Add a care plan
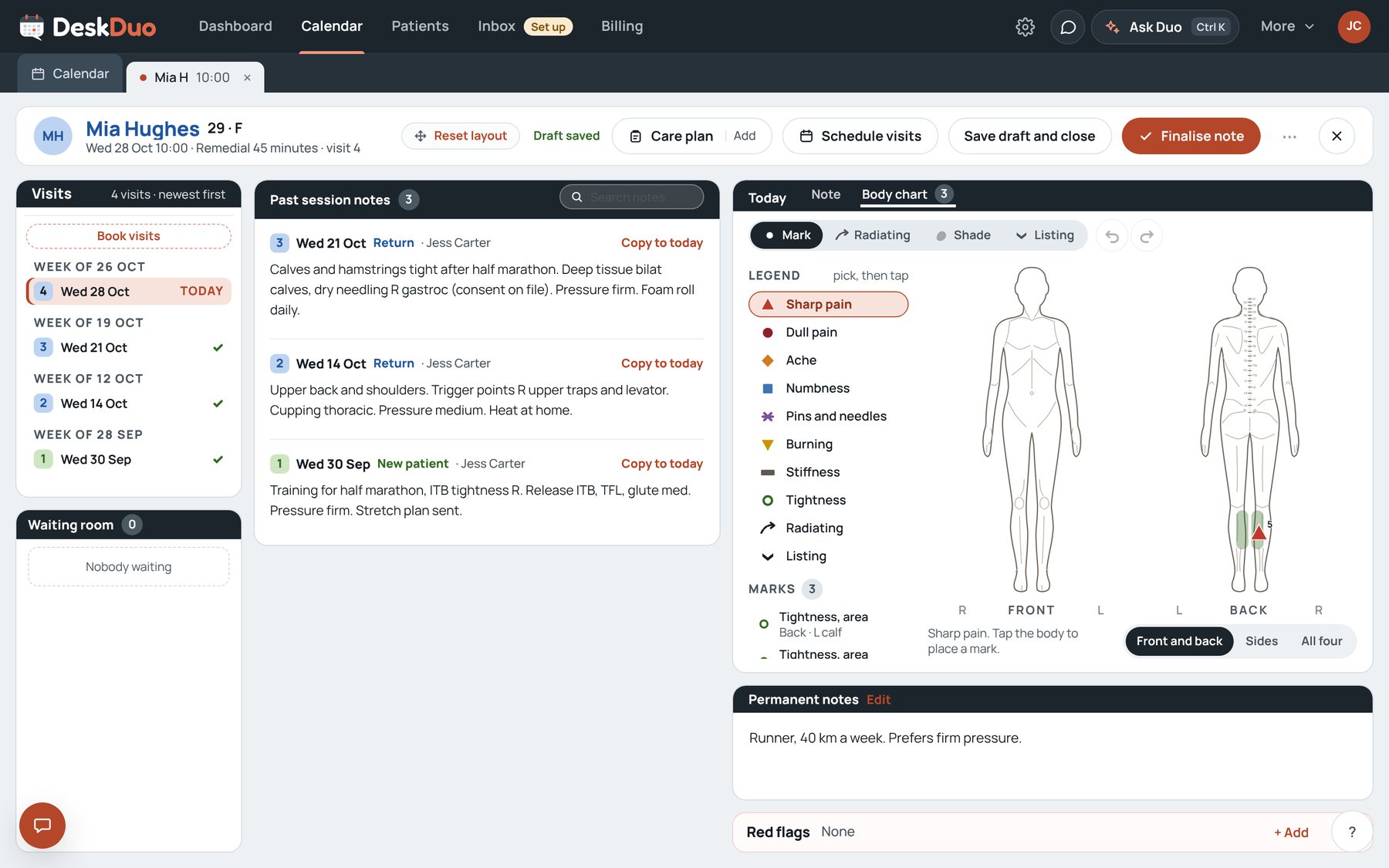 click(x=744, y=136)
